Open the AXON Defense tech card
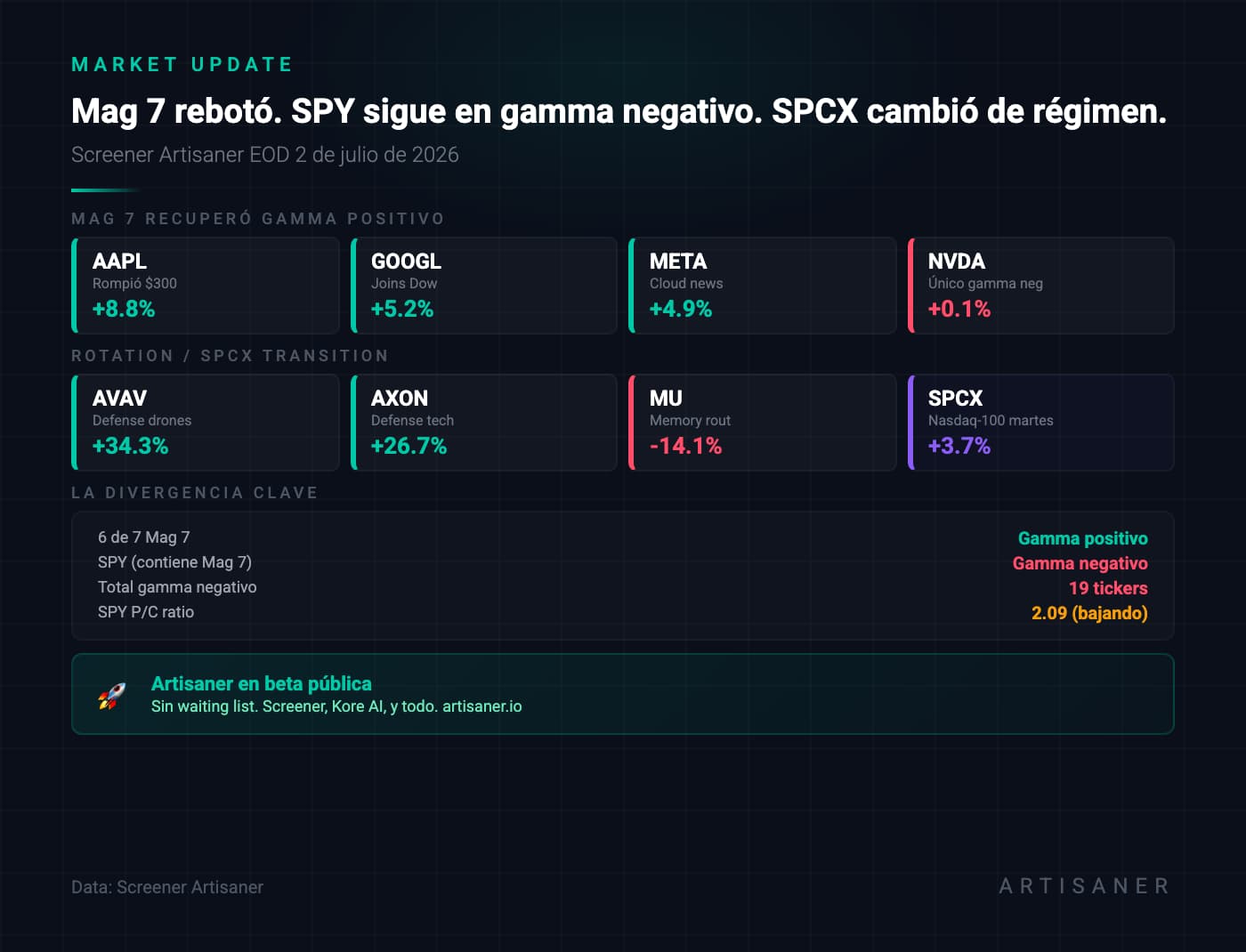 pos(484,423)
